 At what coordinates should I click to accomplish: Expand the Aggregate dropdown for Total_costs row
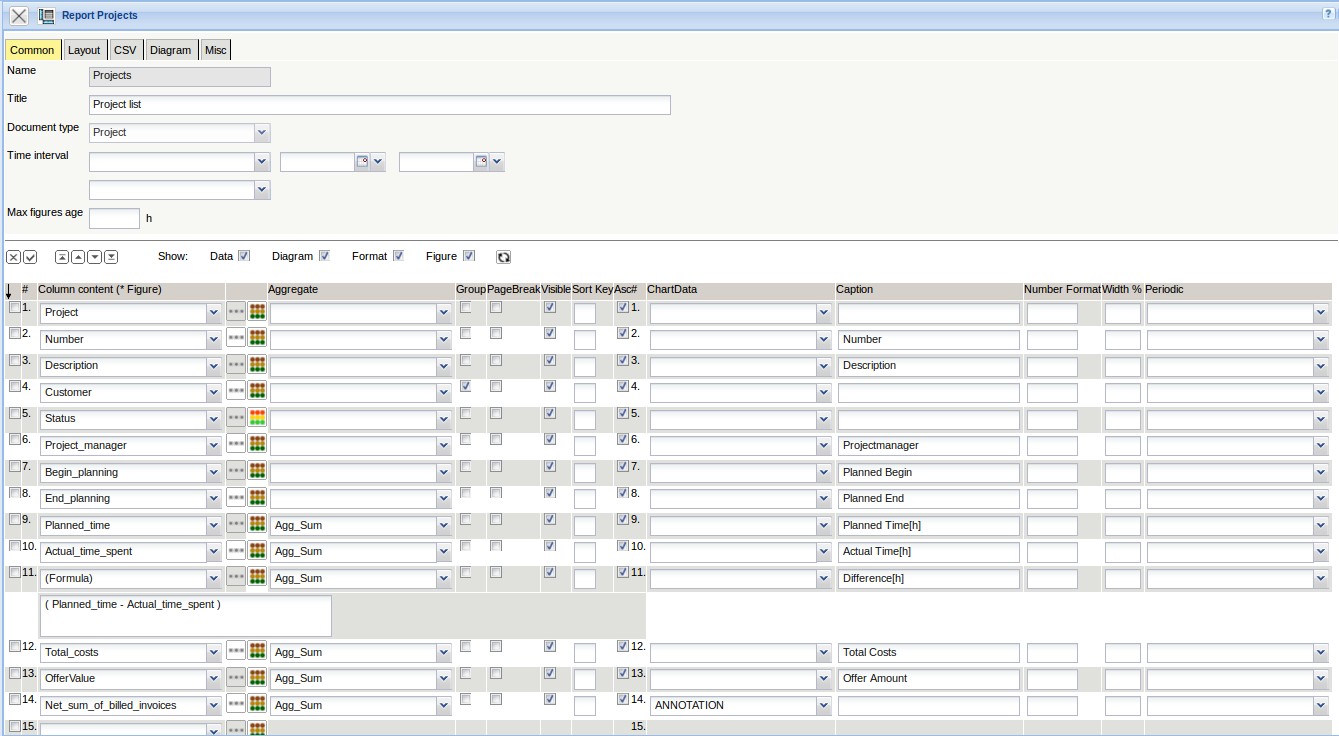pos(443,653)
